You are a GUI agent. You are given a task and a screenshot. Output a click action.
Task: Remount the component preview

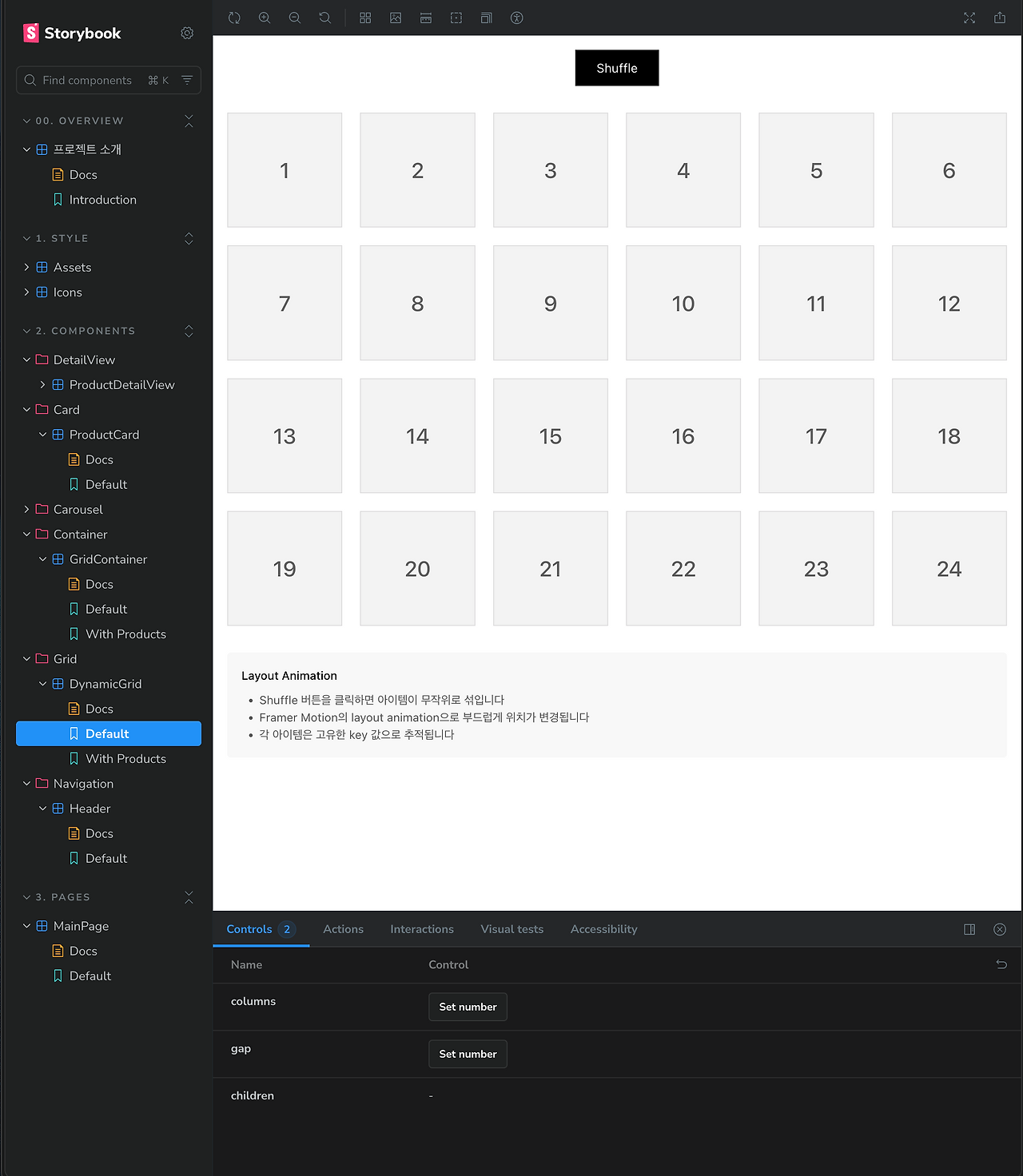coord(234,18)
